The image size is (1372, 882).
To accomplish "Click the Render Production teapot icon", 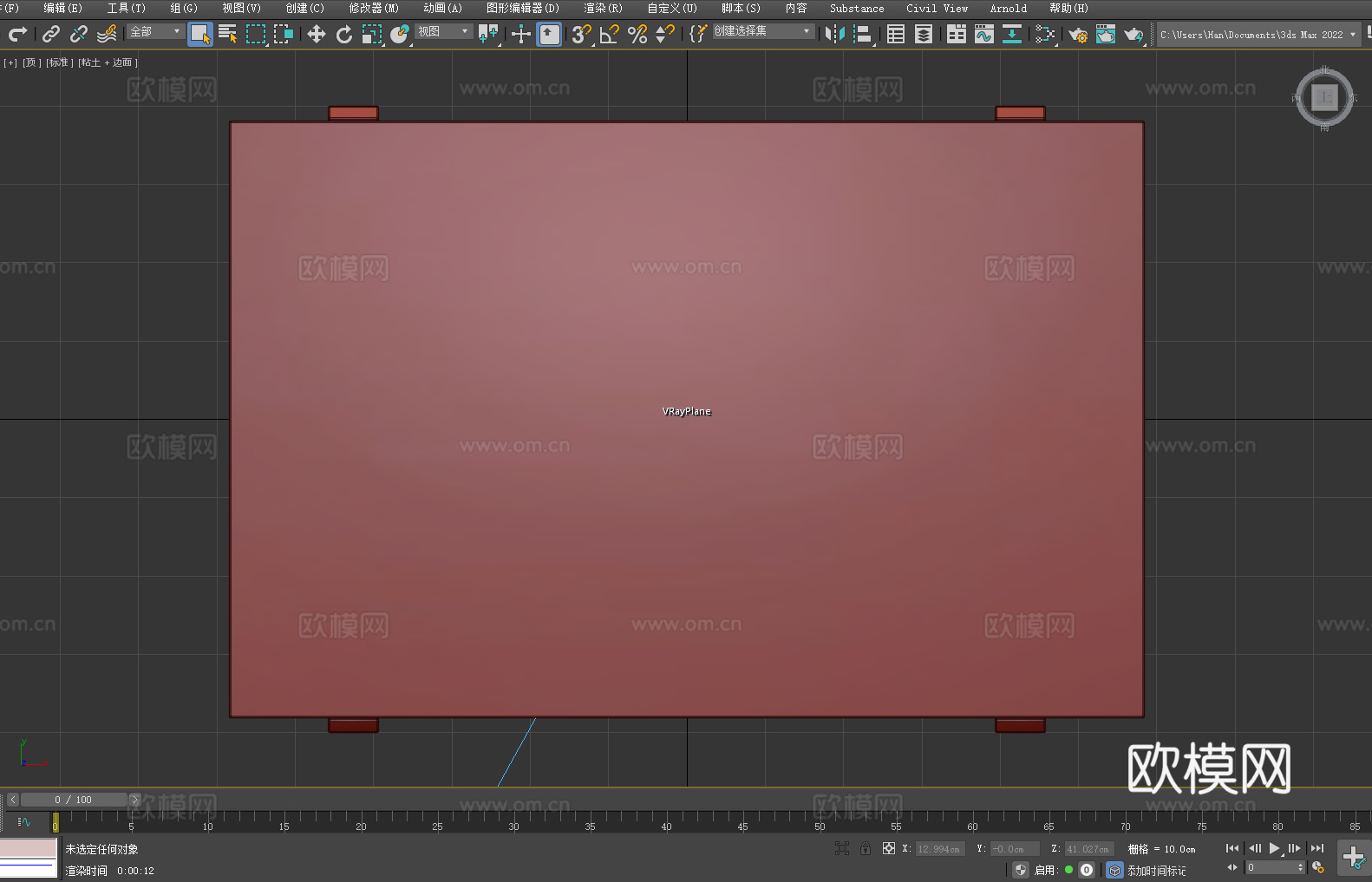I will point(1134,34).
